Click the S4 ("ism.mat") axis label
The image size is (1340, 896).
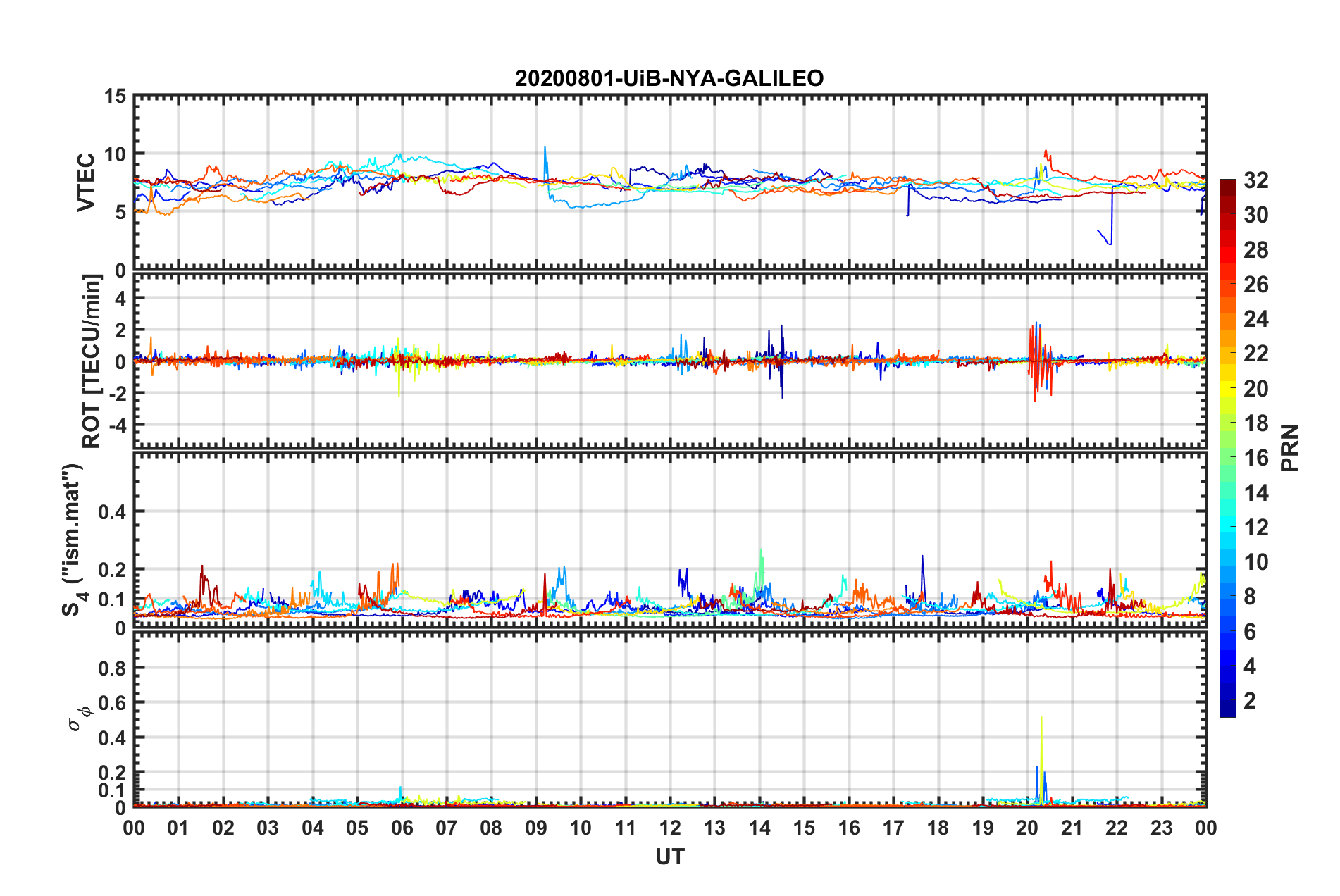coord(73,540)
